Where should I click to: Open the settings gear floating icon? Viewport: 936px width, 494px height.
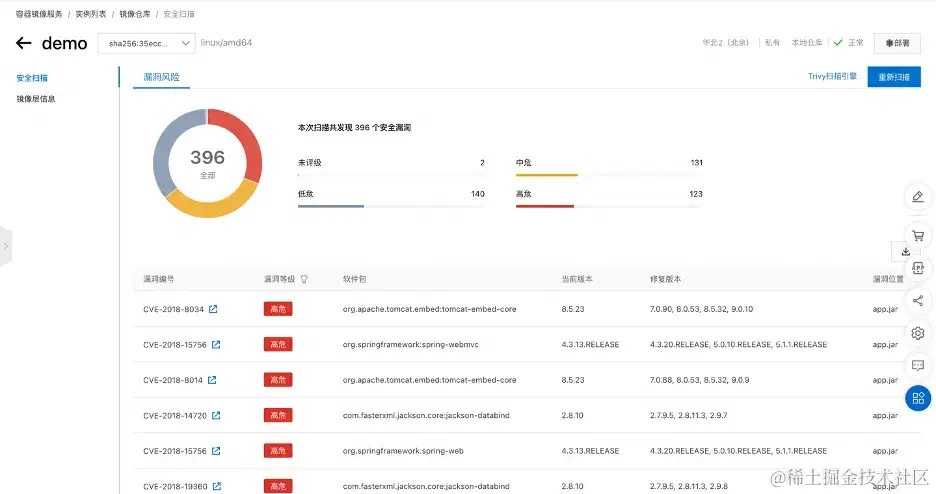918,333
